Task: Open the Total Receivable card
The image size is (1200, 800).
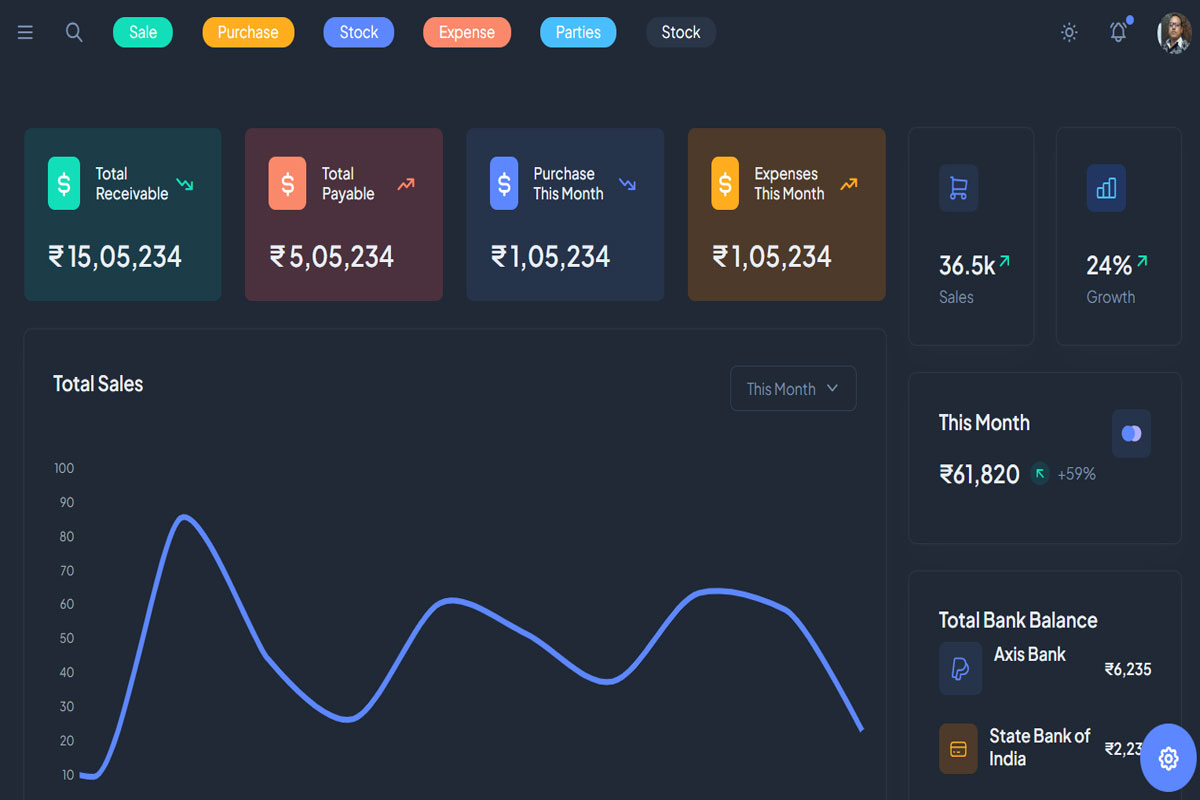Action: (x=123, y=214)
